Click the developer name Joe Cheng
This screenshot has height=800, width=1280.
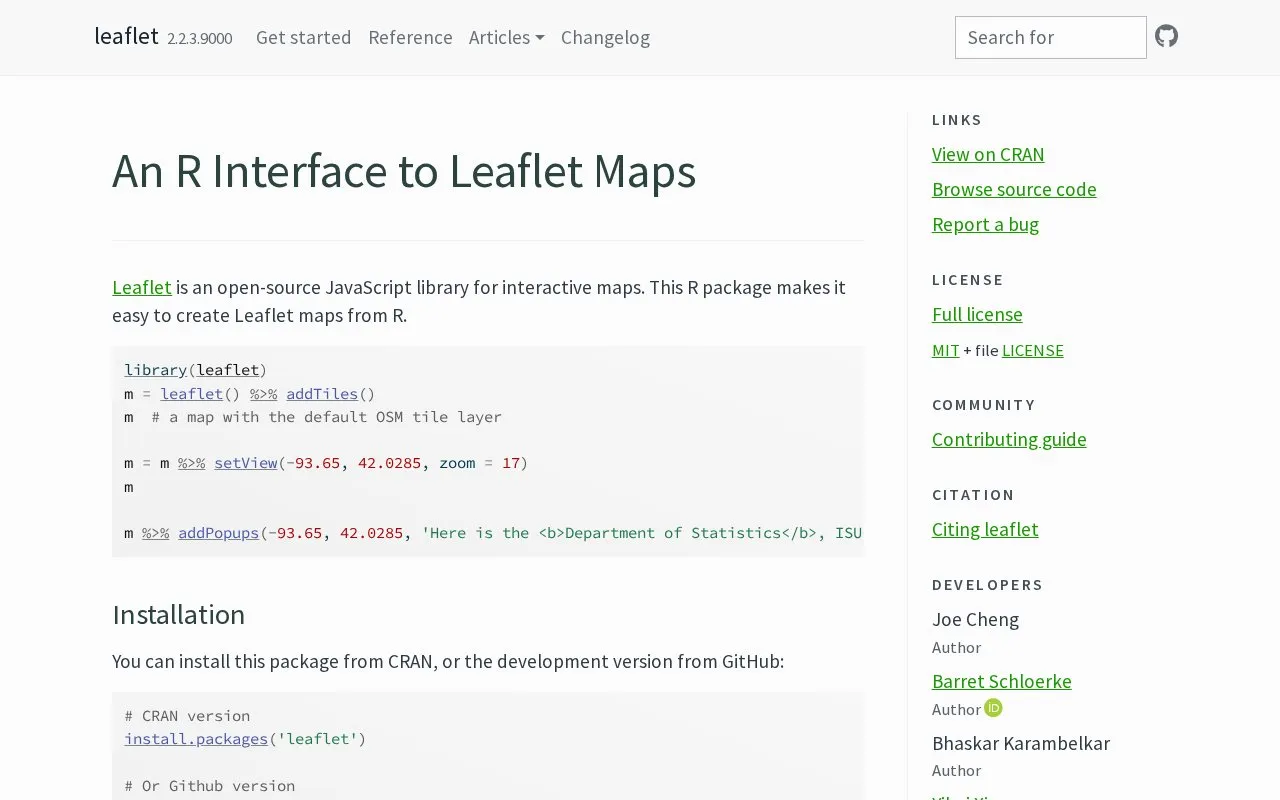(x=975, y=619)
